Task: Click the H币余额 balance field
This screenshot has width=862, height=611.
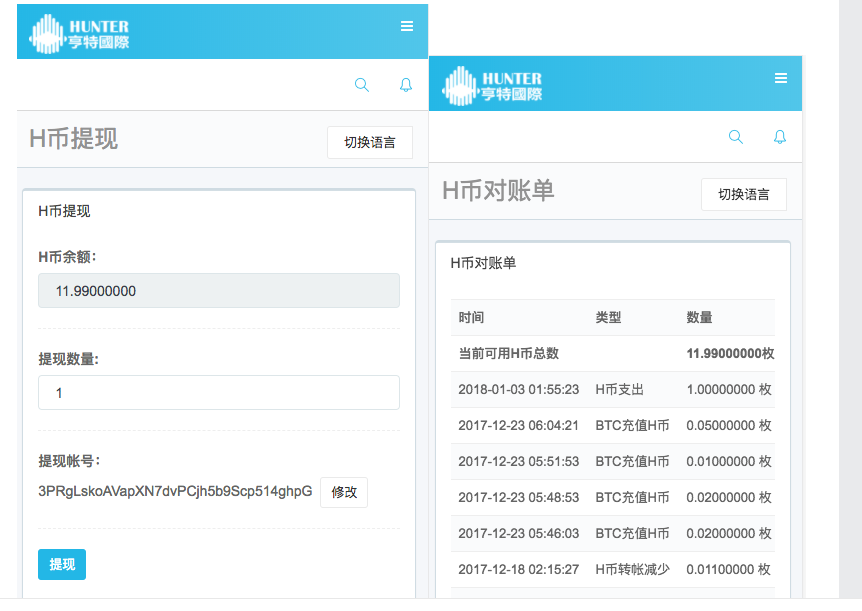Action: click(219, 291)
